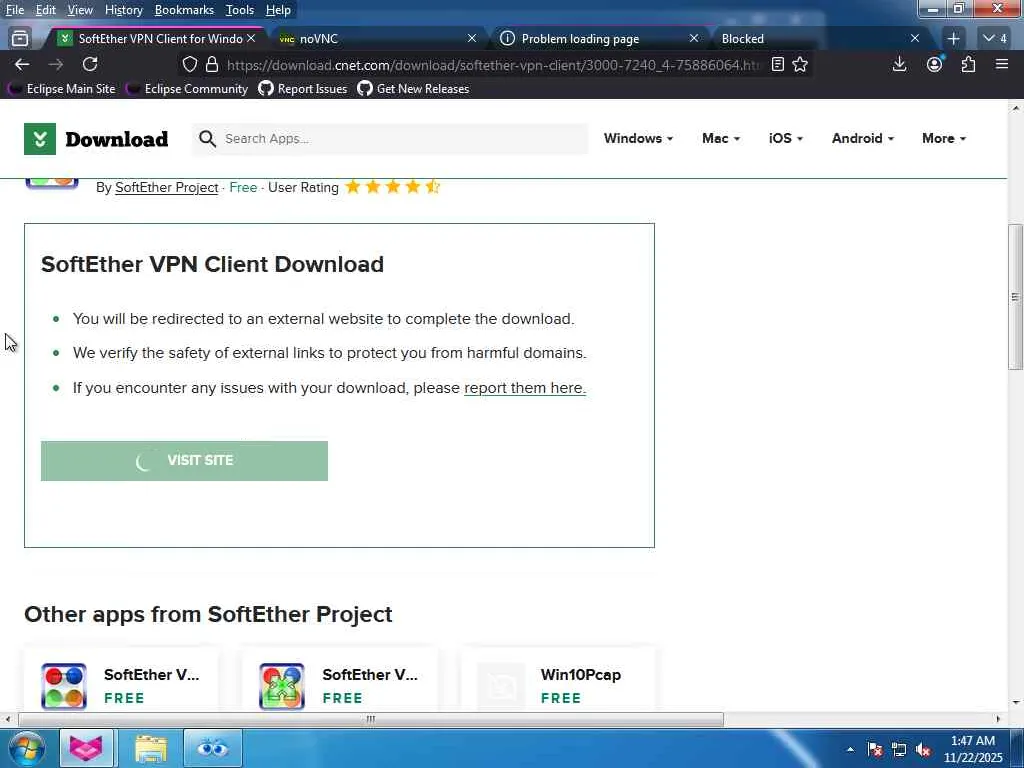Open the Tools menu
Viewport: 1024px width, 768px height.
click(x=240, y=10)
